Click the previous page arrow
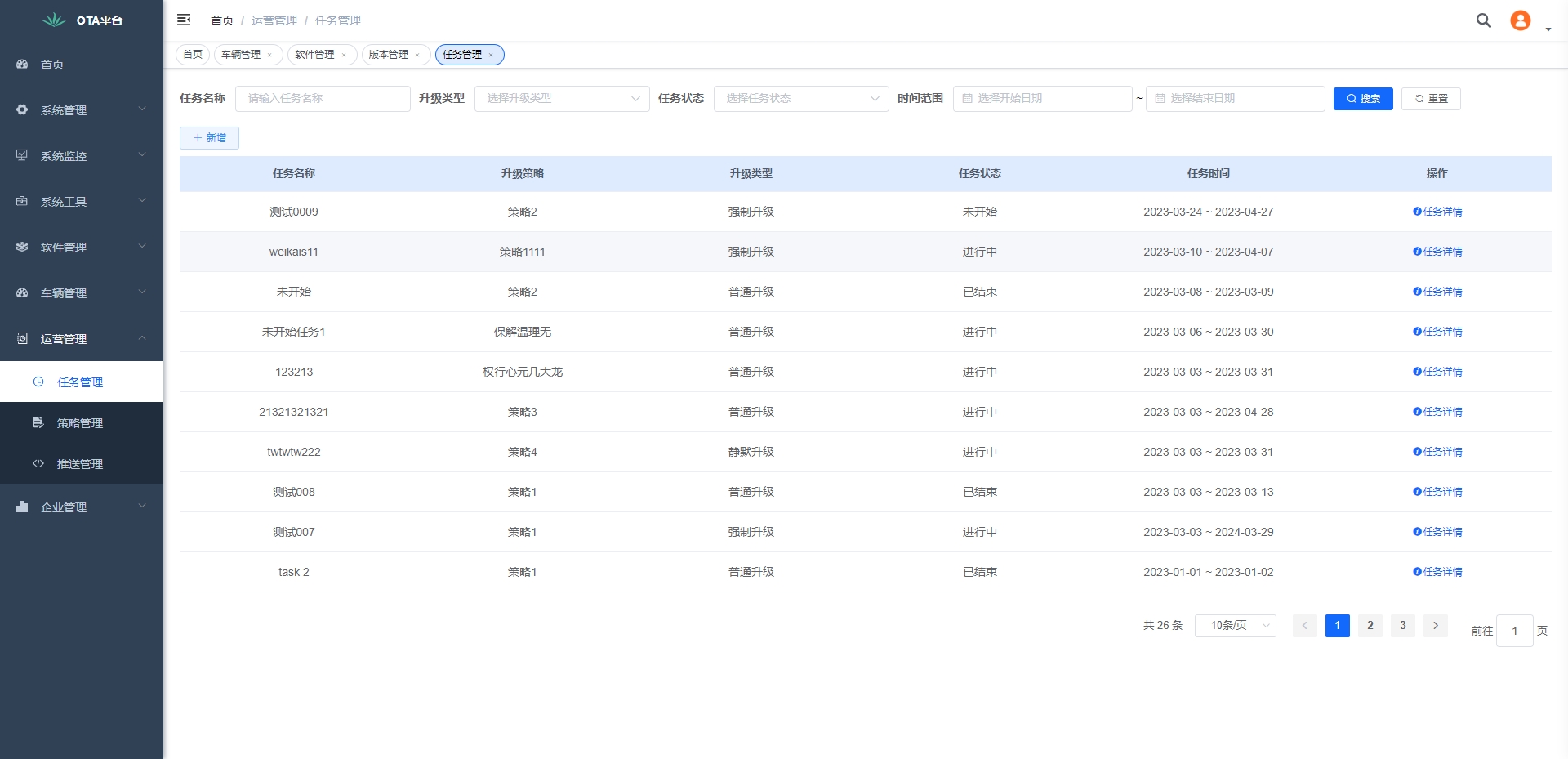Viewport: 1568px width, 759px height. click(x=1305, y=626)
